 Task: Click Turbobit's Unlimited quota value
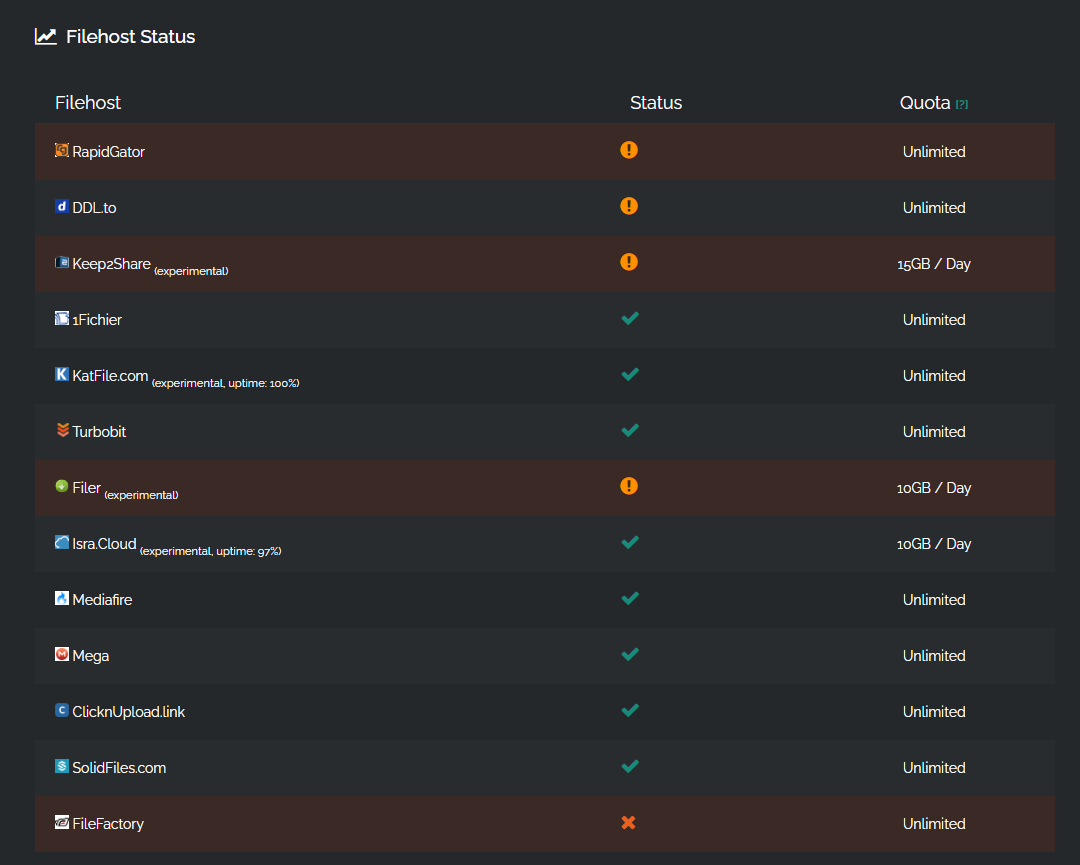point(934,432)
